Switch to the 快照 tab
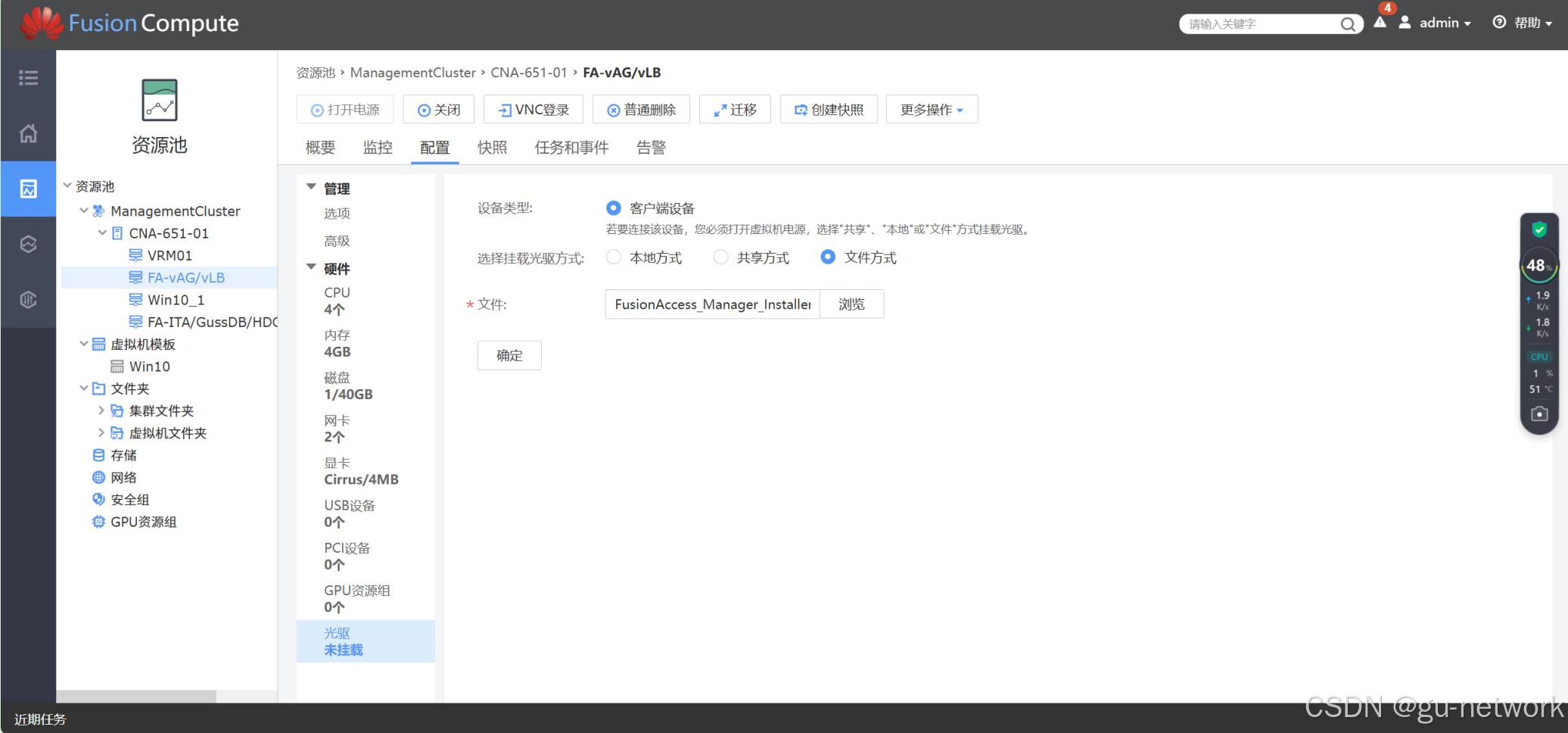 (492, 148)
